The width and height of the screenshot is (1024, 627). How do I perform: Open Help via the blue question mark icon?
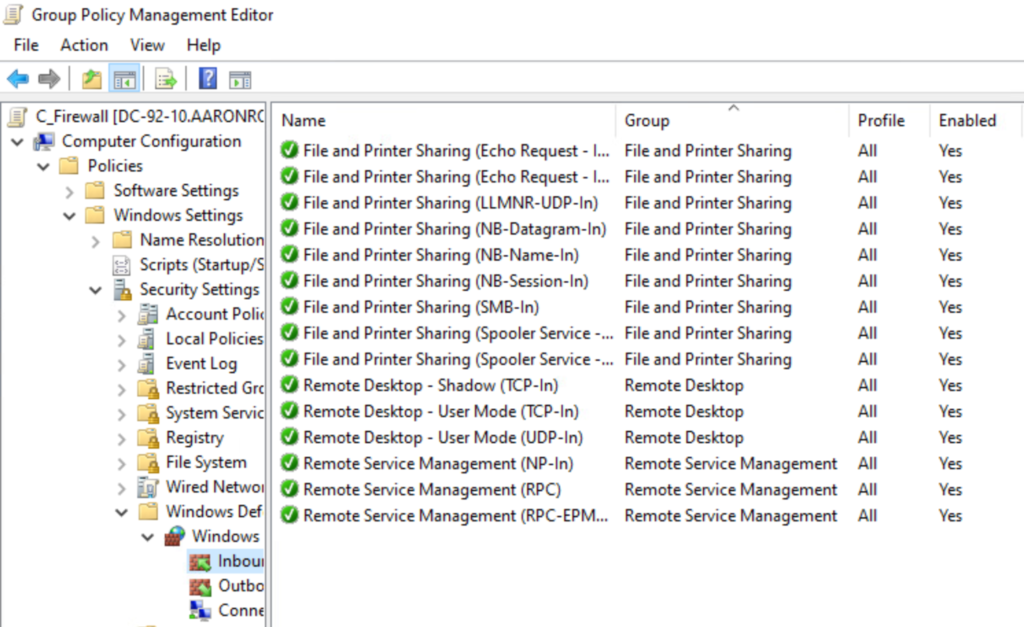point(208,79)
